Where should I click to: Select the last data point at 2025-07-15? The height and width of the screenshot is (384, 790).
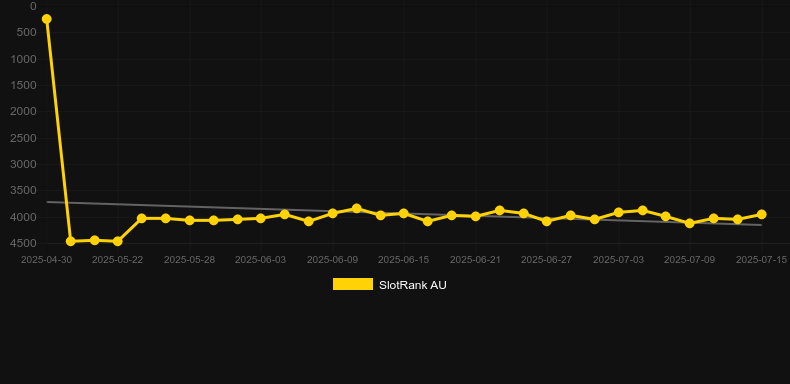761,214
